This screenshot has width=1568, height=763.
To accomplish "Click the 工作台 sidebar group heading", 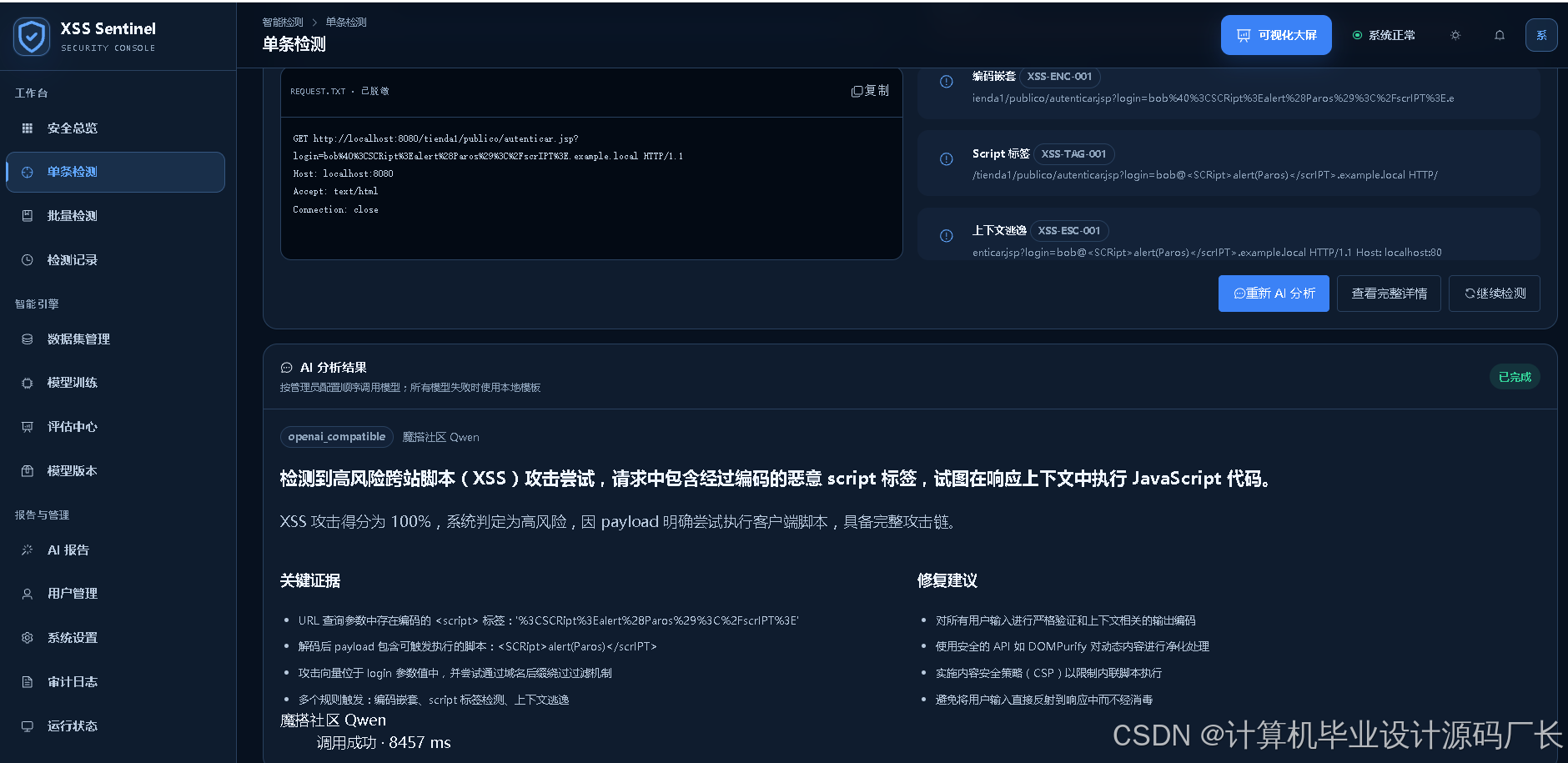I will click(32, 93).
